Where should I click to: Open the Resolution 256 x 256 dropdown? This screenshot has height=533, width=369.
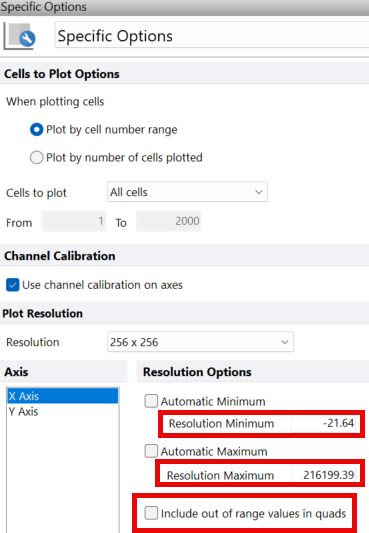click(200, 342)
